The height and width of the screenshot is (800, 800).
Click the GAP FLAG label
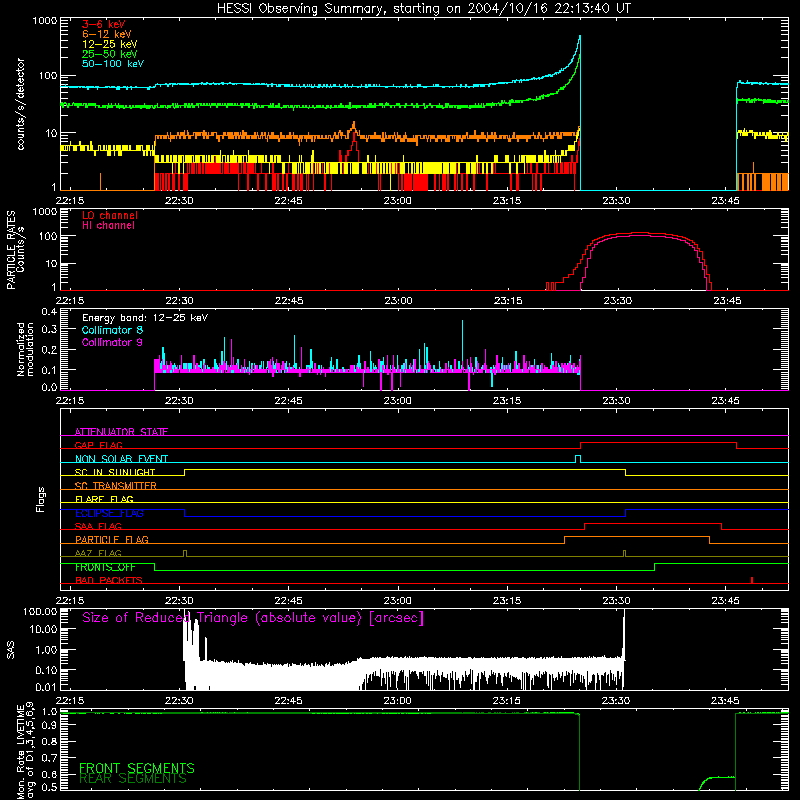98,445
